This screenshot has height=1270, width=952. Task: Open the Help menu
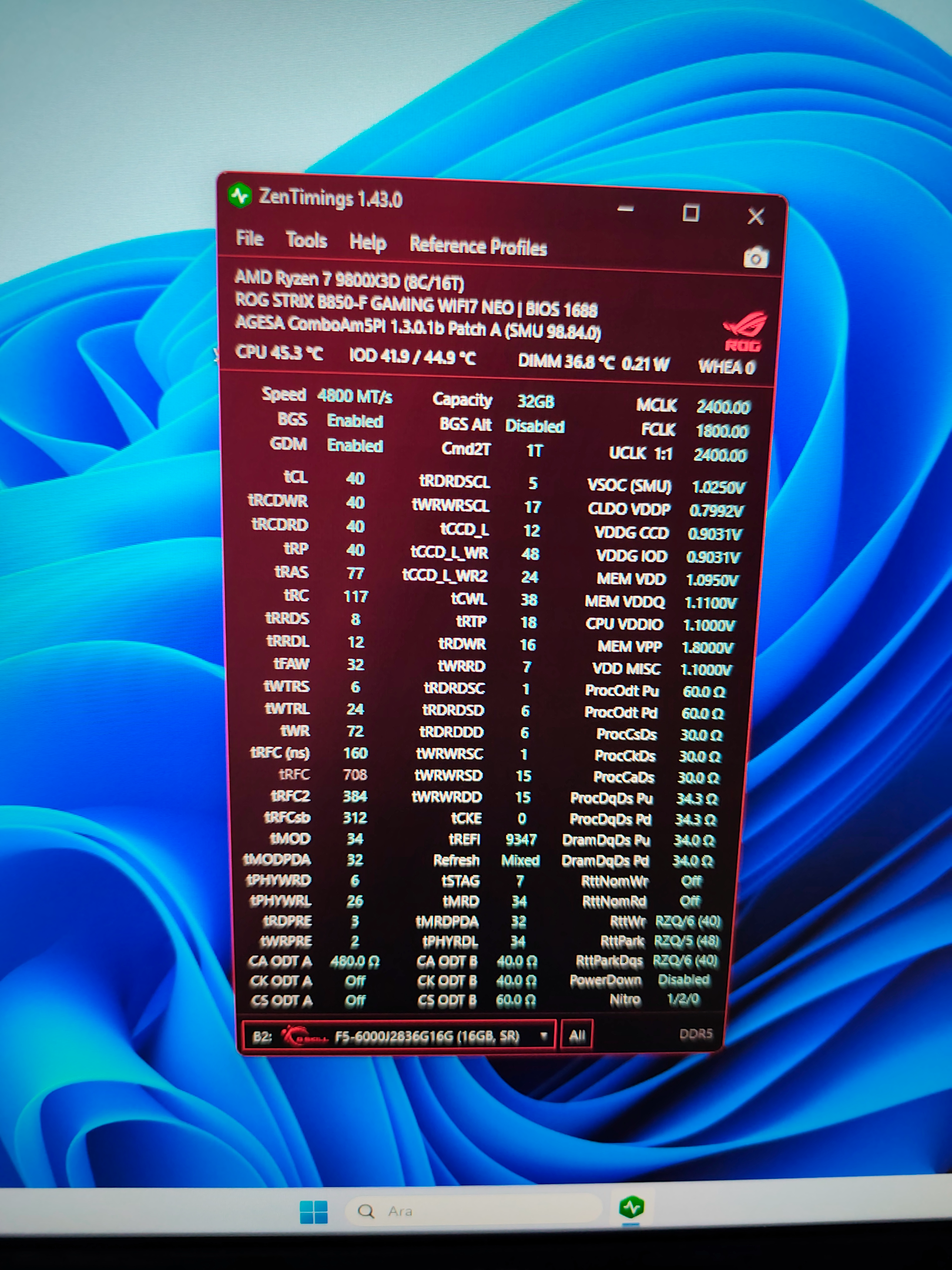pos(368,242)
